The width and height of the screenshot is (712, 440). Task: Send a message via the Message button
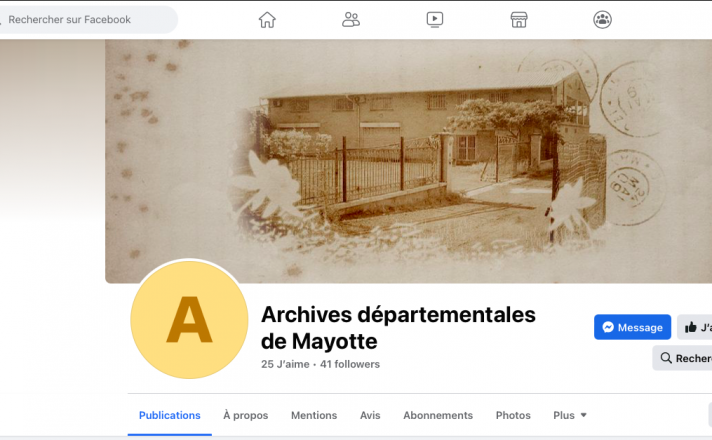632,327
